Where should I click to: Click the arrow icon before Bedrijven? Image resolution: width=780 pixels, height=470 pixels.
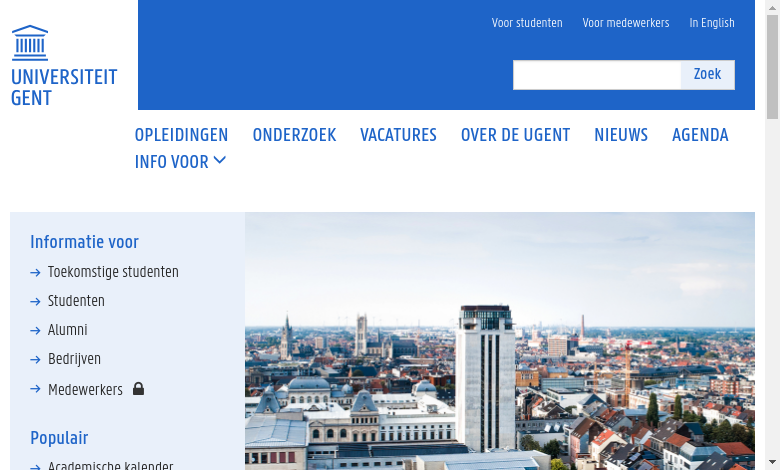tap(35, 360)
